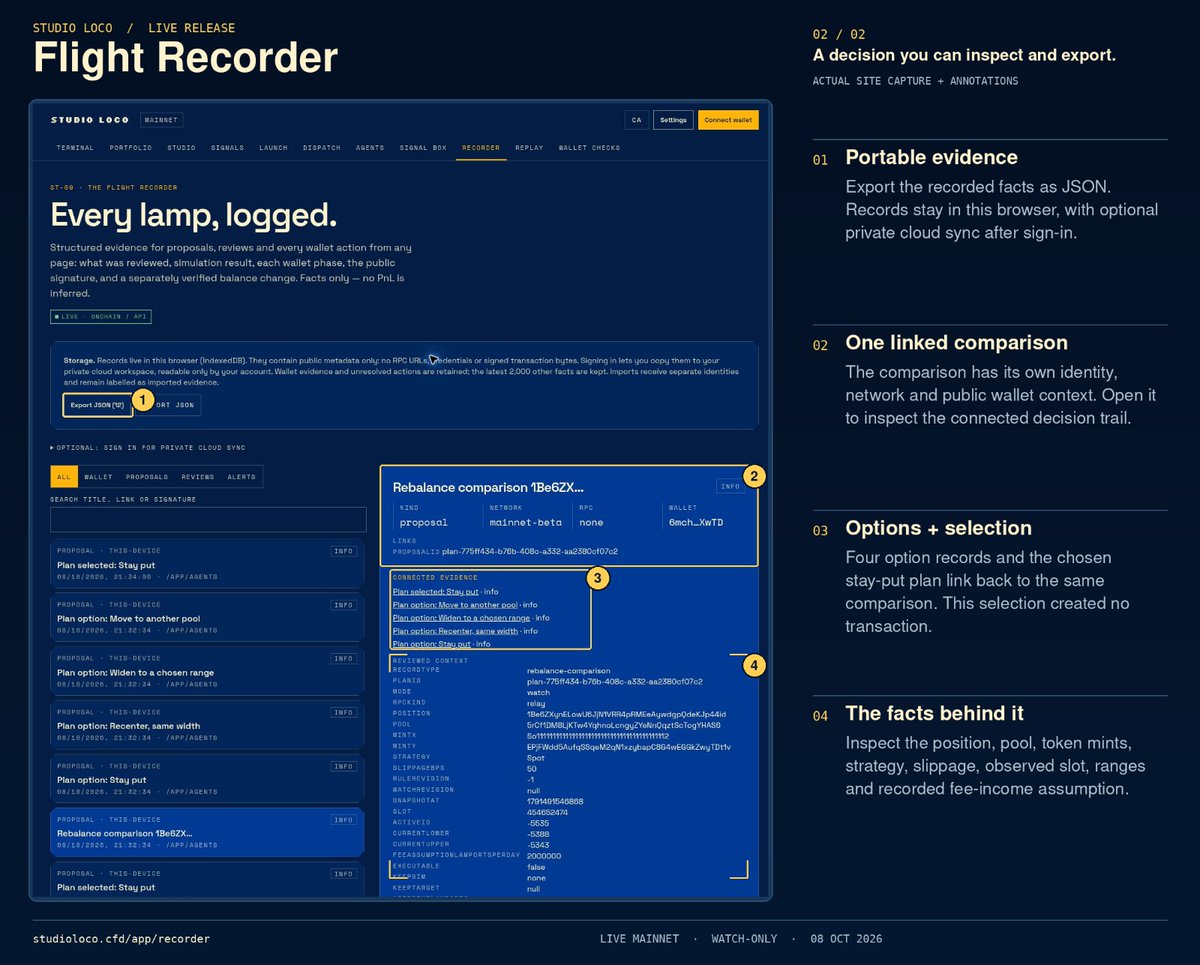
Task: Open Settings in the site header
Action: (x=673, y=120)
